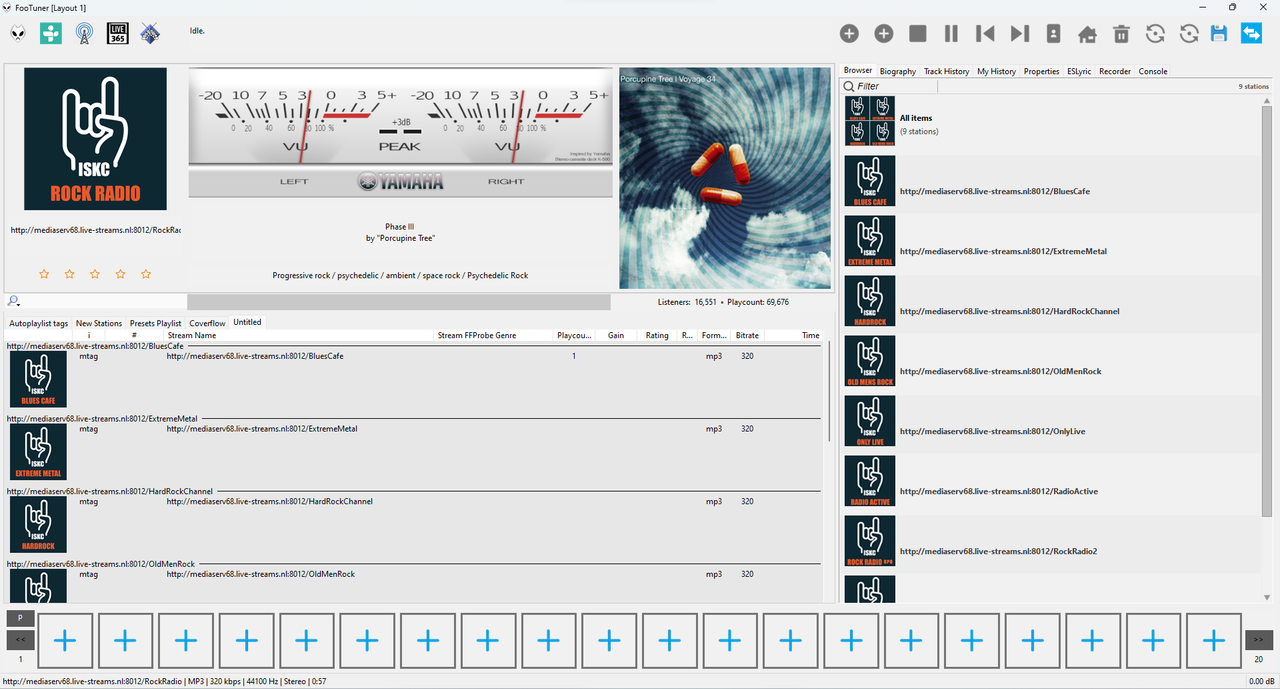Click the ISKC Rock Radio station logo
Screen dimensions: 1280x689
pyautogui.click(x=96, y=139)
